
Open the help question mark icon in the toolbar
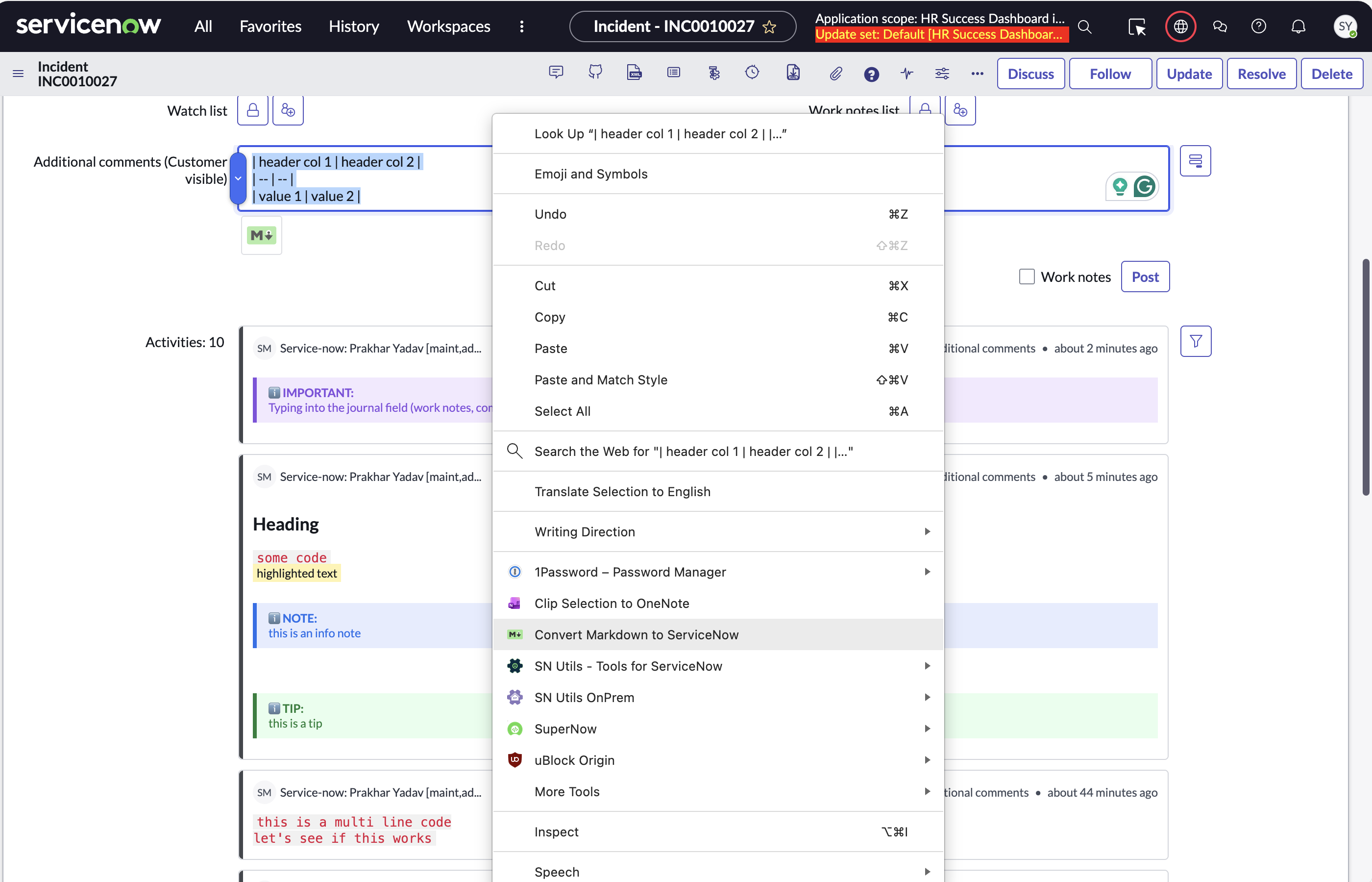[871, 74]
